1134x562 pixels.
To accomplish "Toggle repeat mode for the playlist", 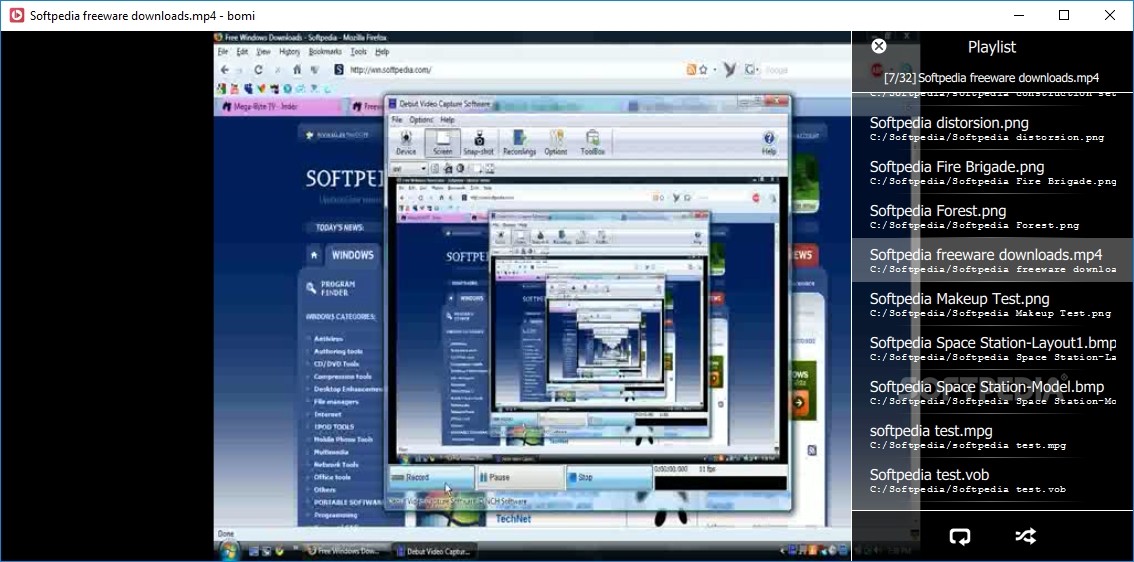I will point(960,536).
